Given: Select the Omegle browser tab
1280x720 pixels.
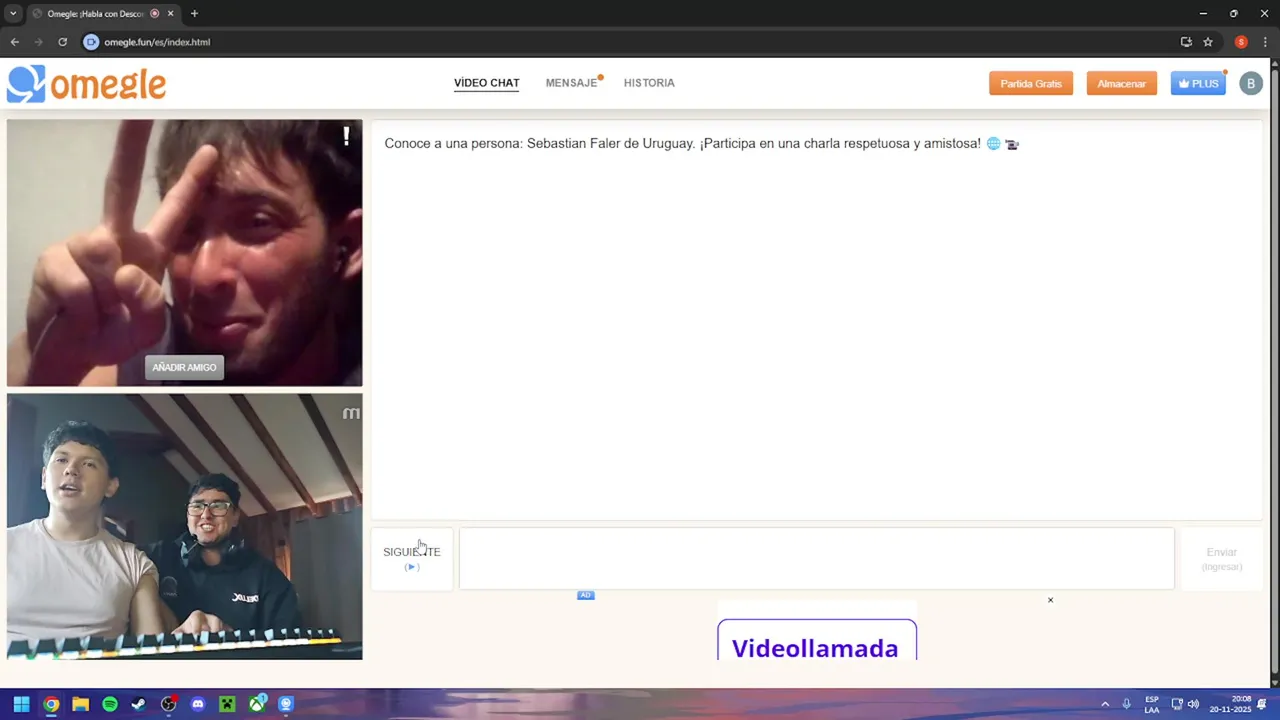Looking at the screenshot, I should pos(96,14).
